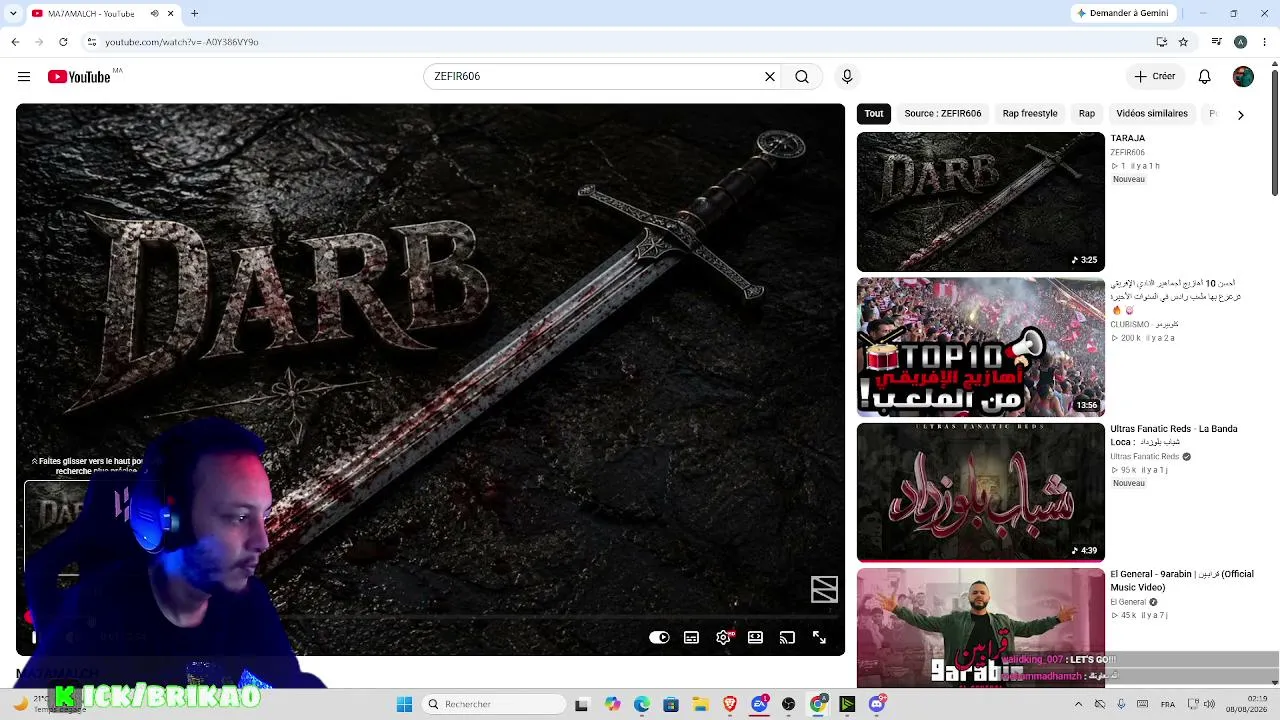Viewport: 1280px width, 720px height.
Task: Open the TOP 10 stadium chants thumbnail
Action: tap(981, 347)
